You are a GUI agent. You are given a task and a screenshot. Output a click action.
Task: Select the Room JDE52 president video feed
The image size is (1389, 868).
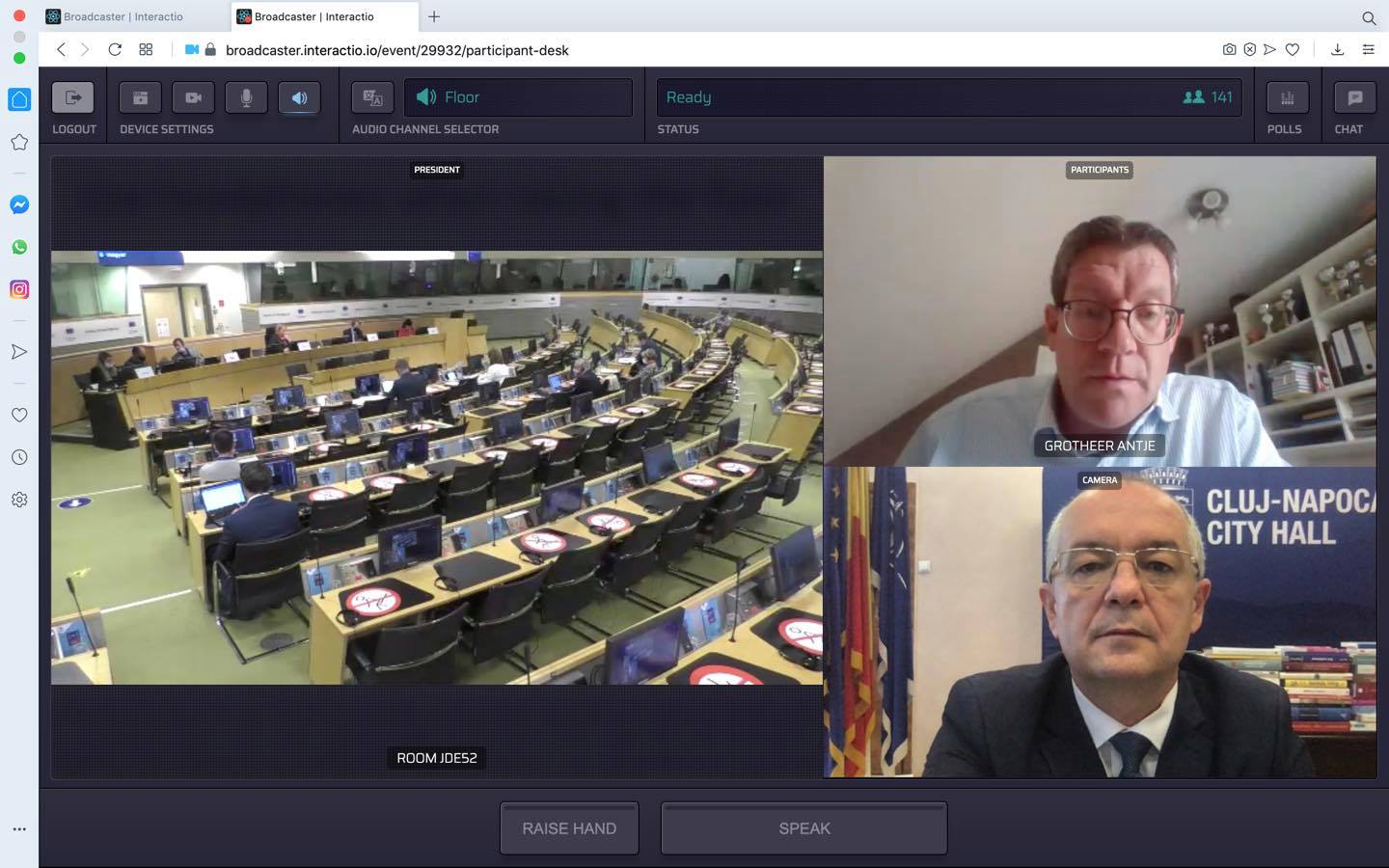436,468
